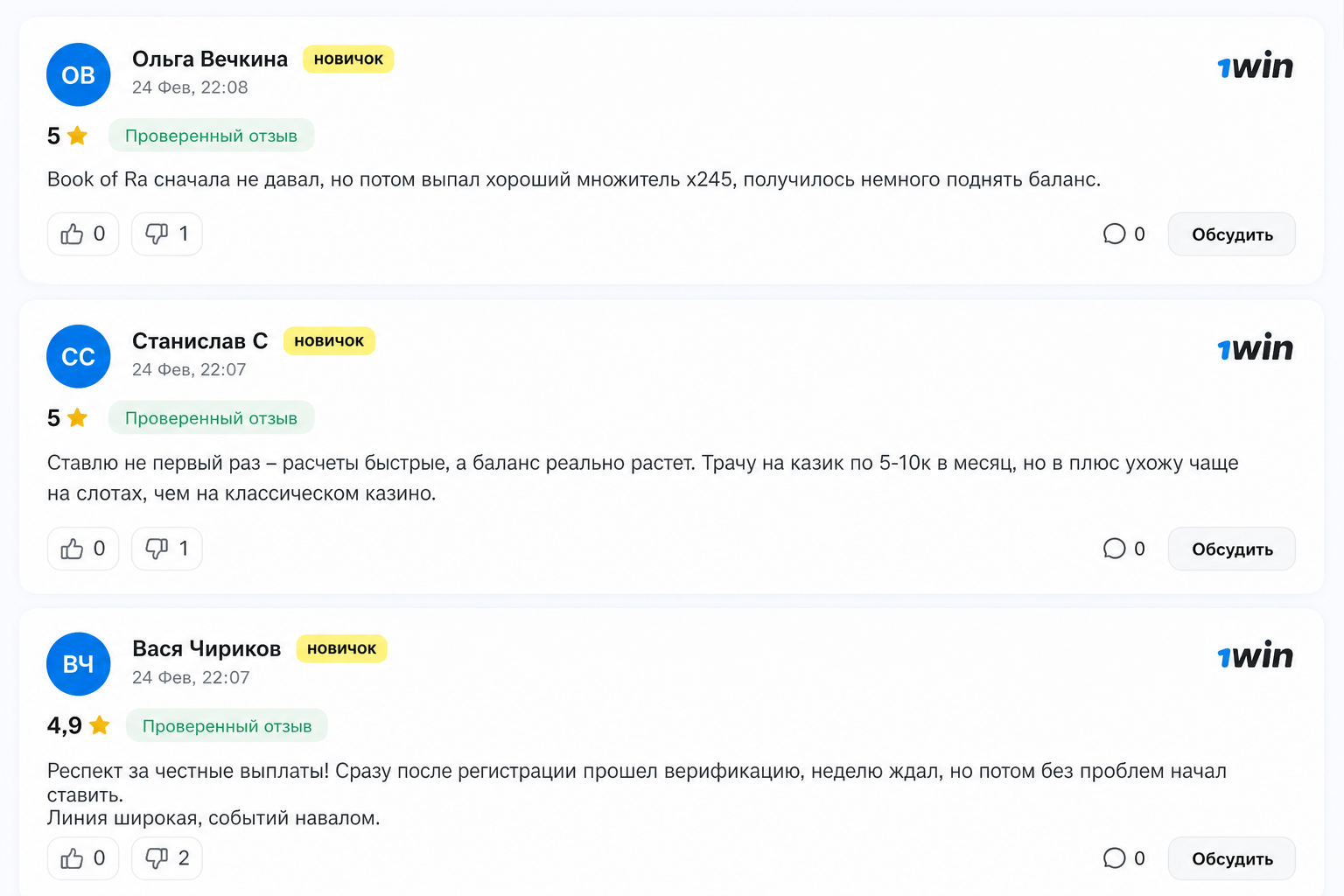Open comments bubble on Станислав С's review
This screenshot has height=896, width=1344.
pyautogui.click(x=1114, y=549)
